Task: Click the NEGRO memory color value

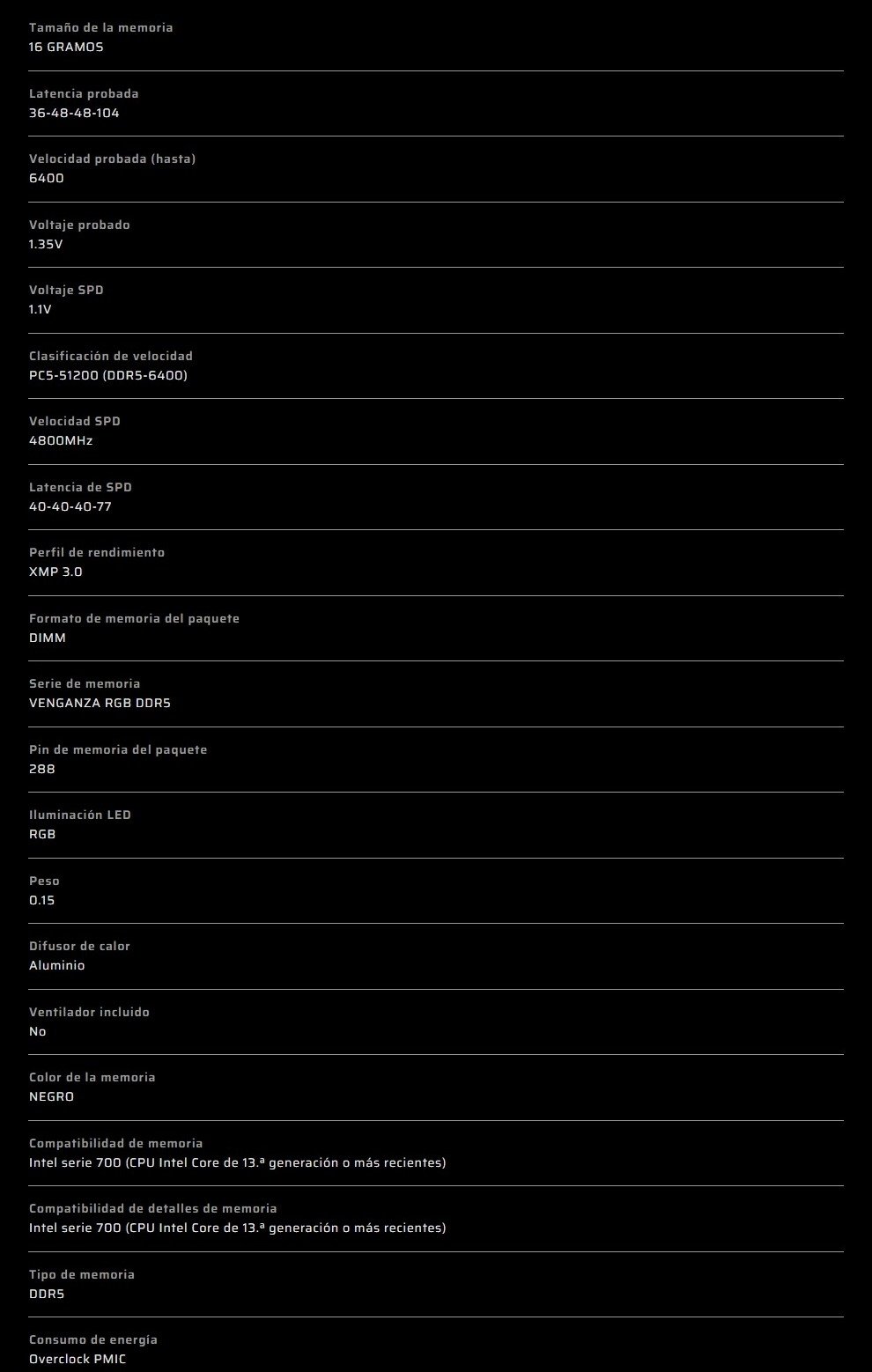Action: 52,1096
